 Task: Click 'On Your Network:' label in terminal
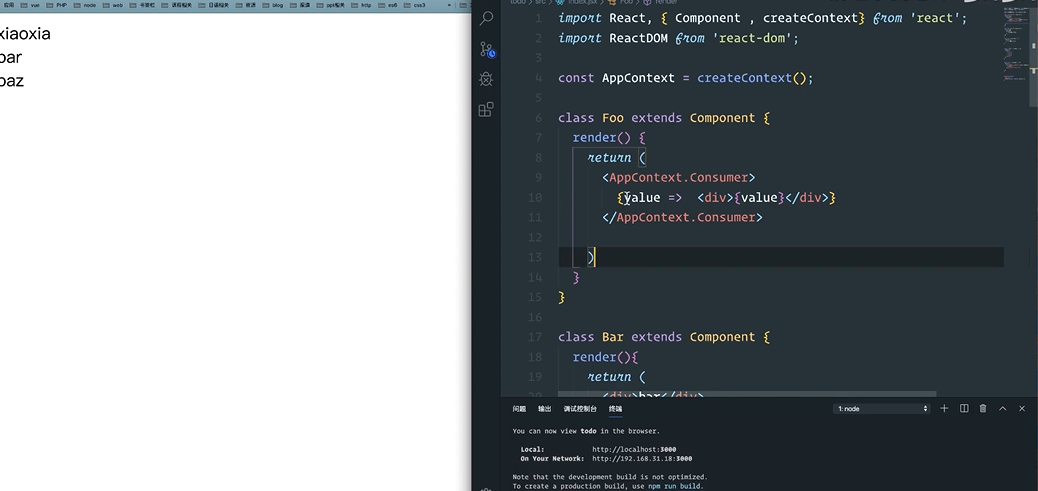(x=551, y=459)
